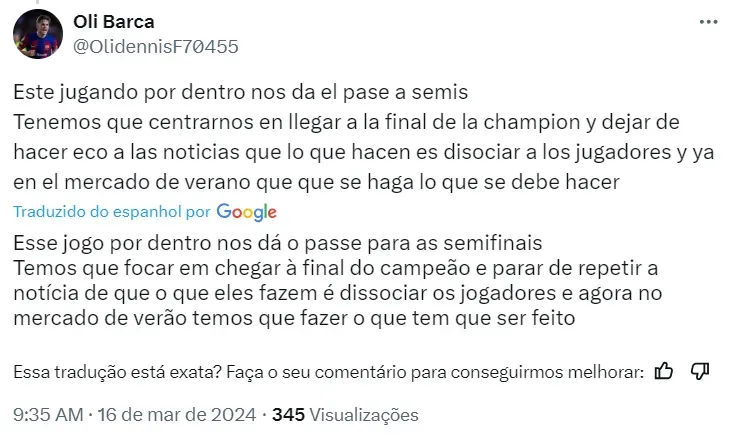Screen dimensions: 730x435
Task: Click the translated line 'Esse jogo por dentro'
Action: click(x=277, y=243)
